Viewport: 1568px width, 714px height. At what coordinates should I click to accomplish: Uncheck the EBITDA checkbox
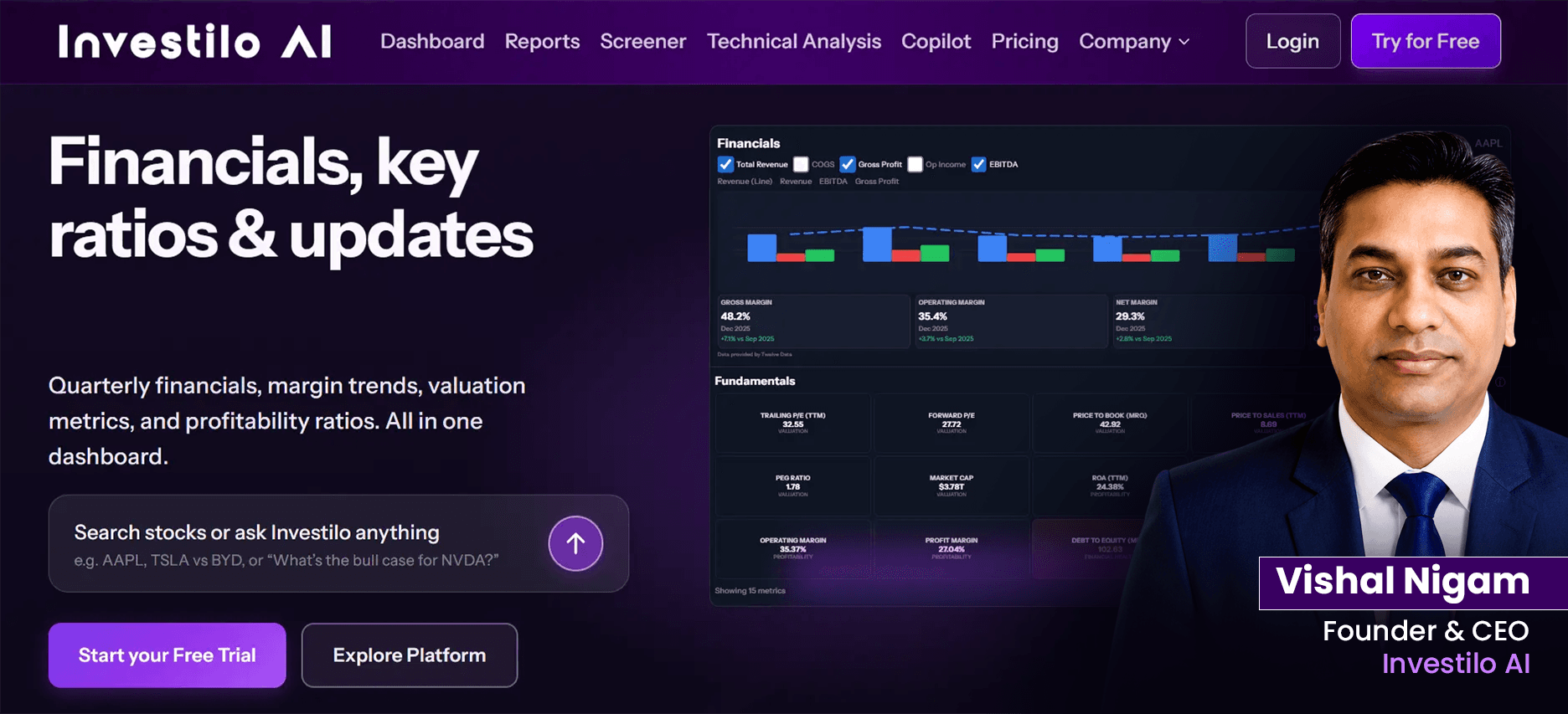tap(978, 164)
